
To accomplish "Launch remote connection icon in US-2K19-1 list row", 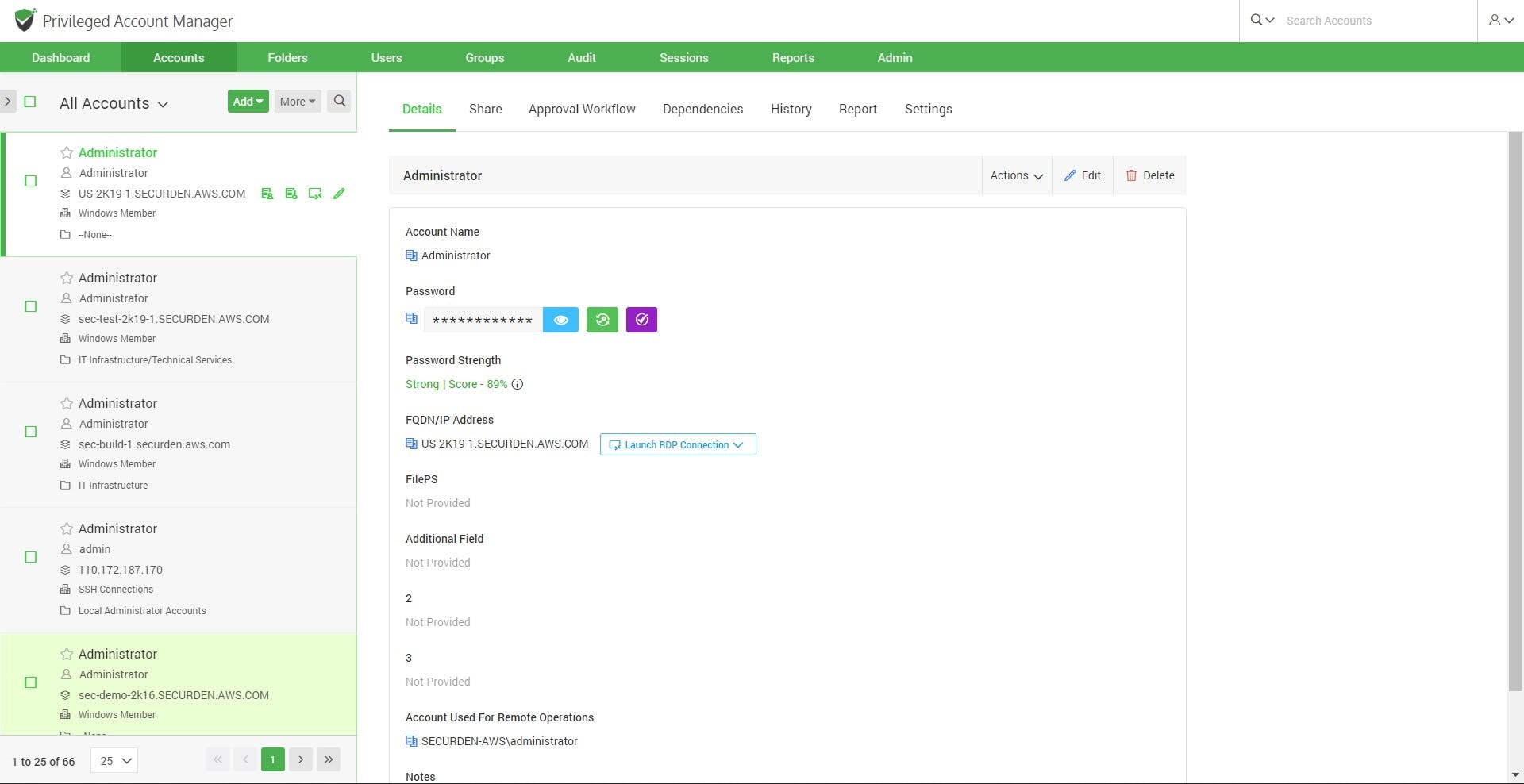I will point(315,194).
